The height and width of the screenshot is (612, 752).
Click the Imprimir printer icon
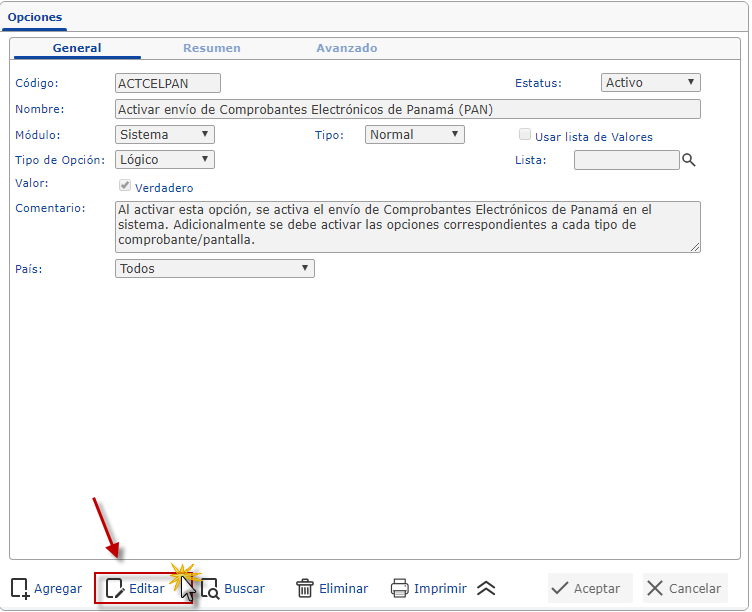[400, 588]
